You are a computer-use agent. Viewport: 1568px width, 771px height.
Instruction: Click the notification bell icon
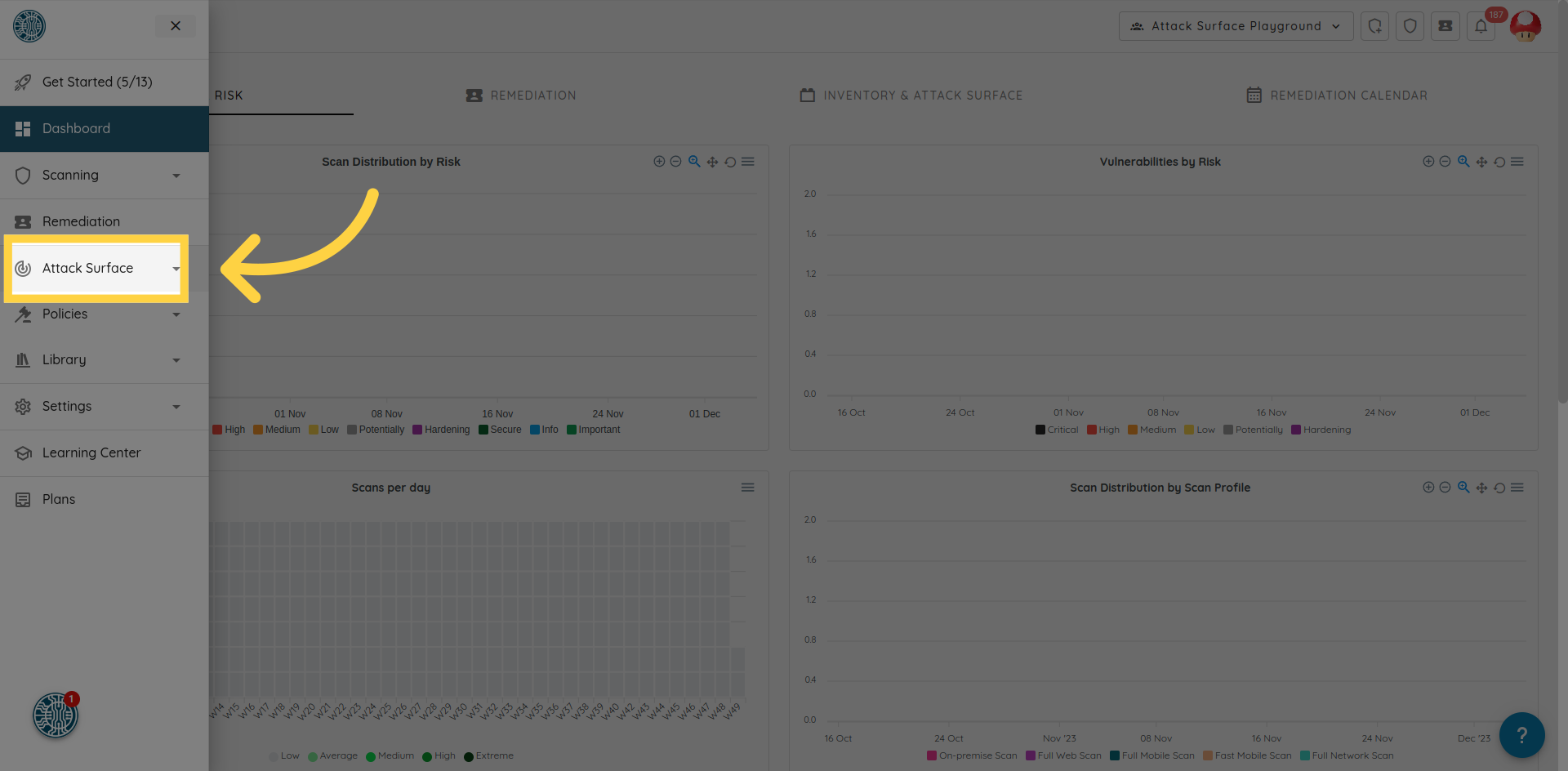[1481, 26]
